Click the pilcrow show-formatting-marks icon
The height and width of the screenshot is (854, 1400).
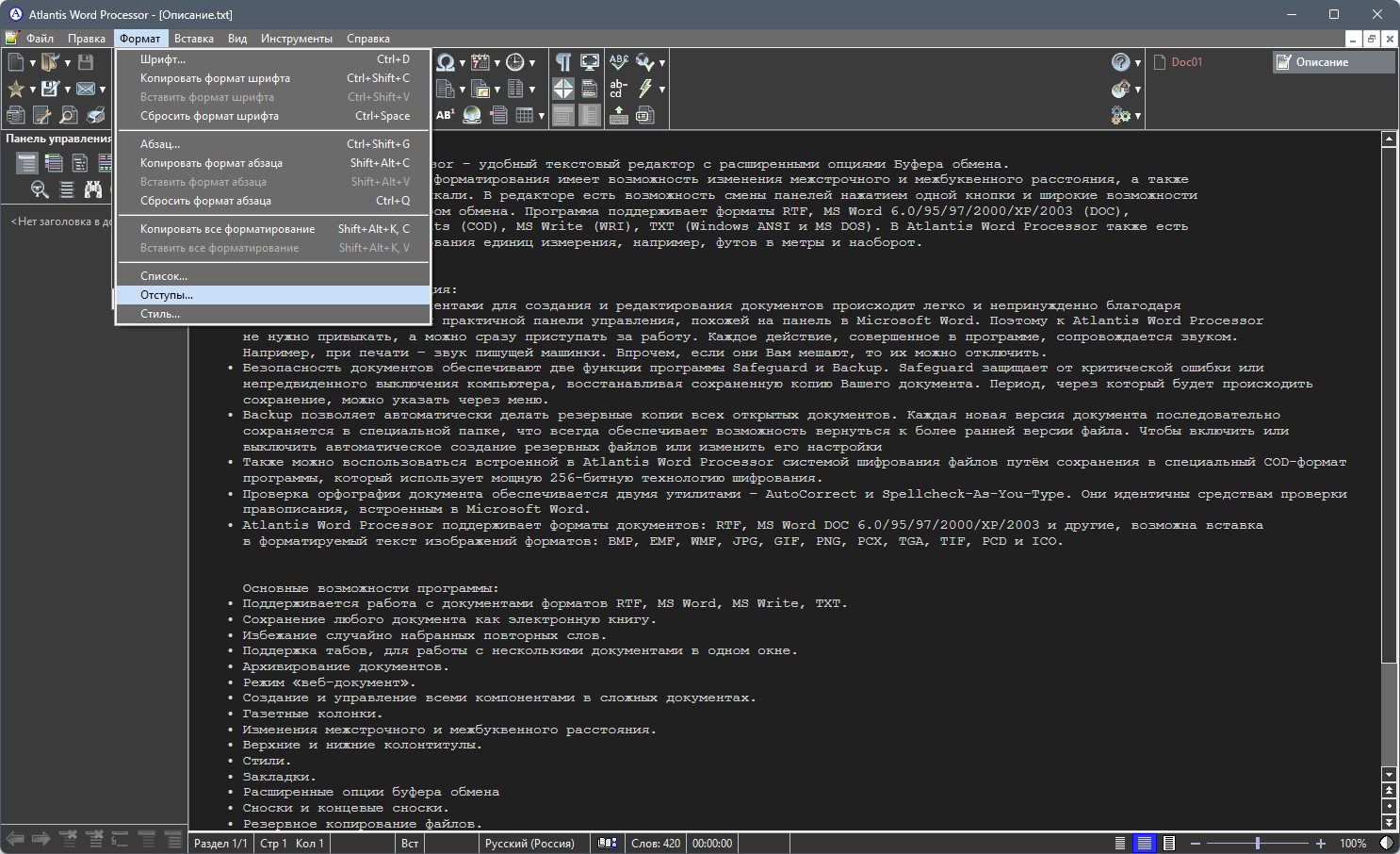[562, 62]
